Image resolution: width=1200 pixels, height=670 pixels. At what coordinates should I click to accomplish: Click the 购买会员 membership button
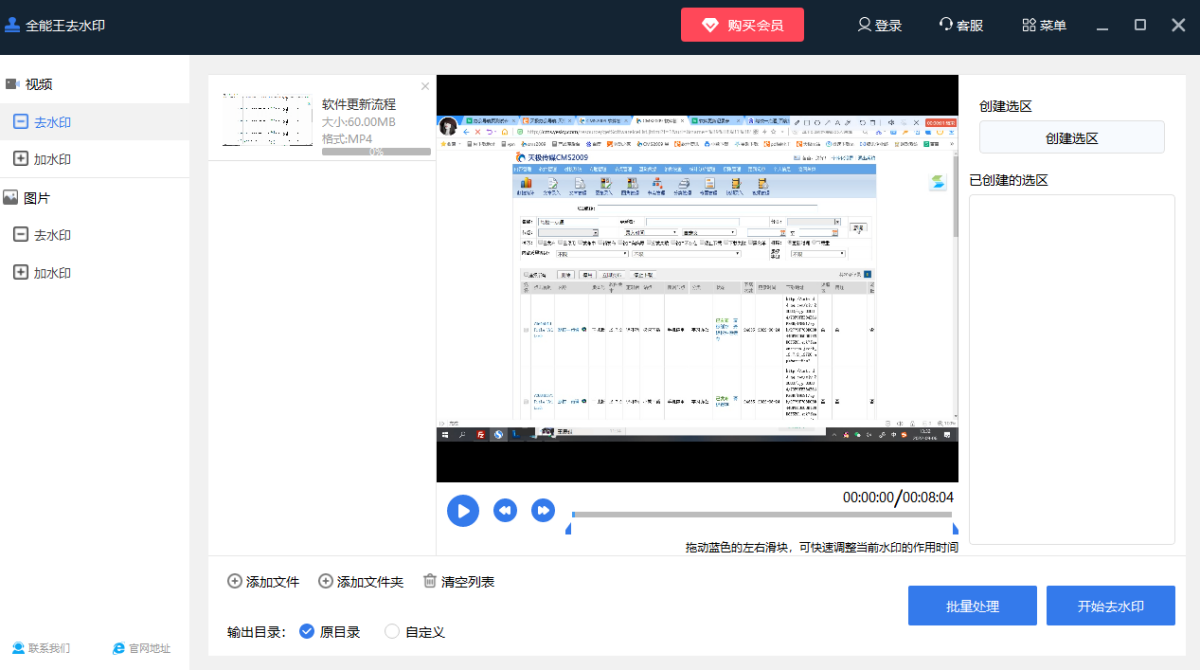(742, 25)
